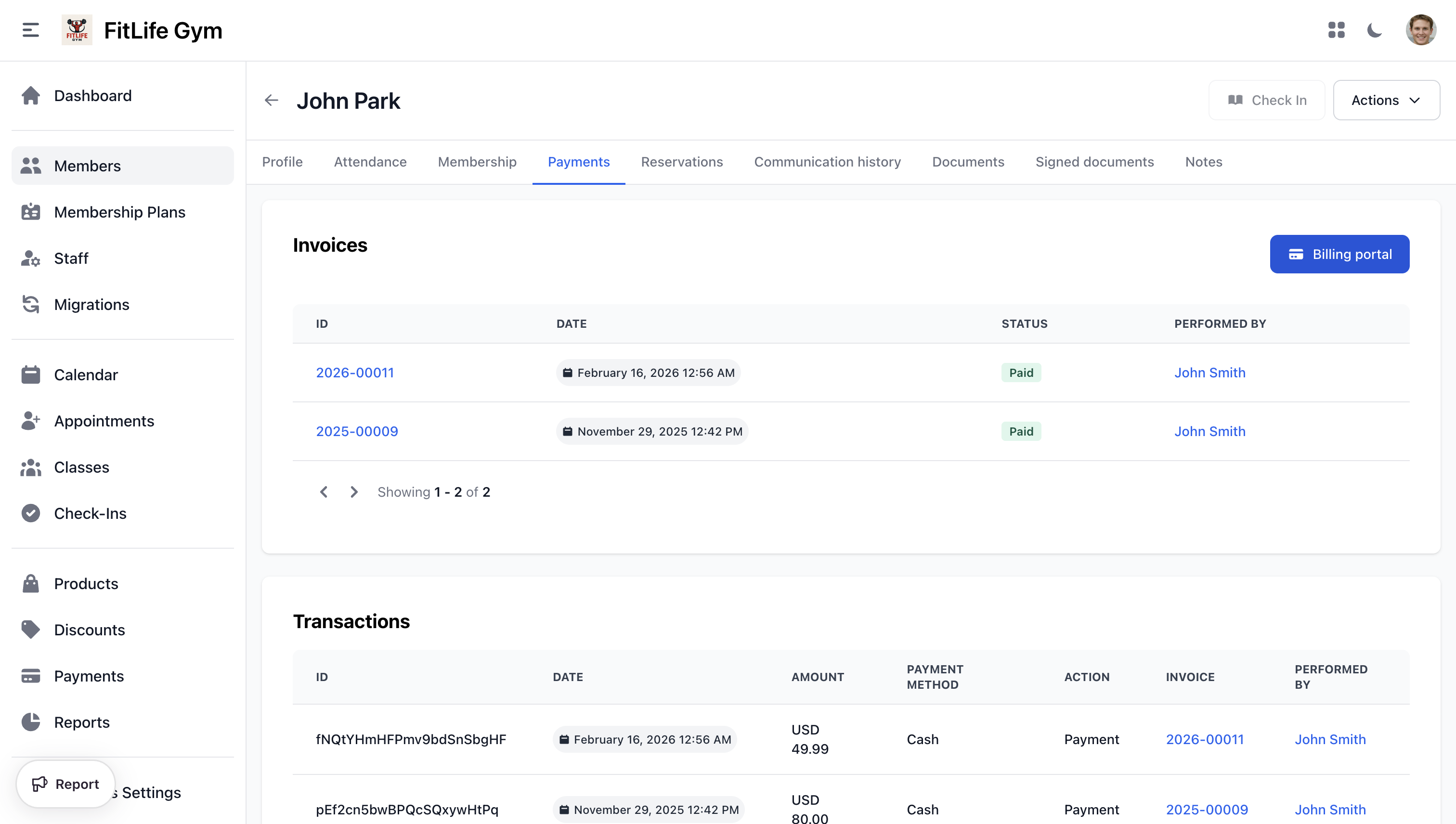Viewport: 1456px width, 824px height.
Task: Select Membership Plans from the sidebar
Action: tap(119, 212)
